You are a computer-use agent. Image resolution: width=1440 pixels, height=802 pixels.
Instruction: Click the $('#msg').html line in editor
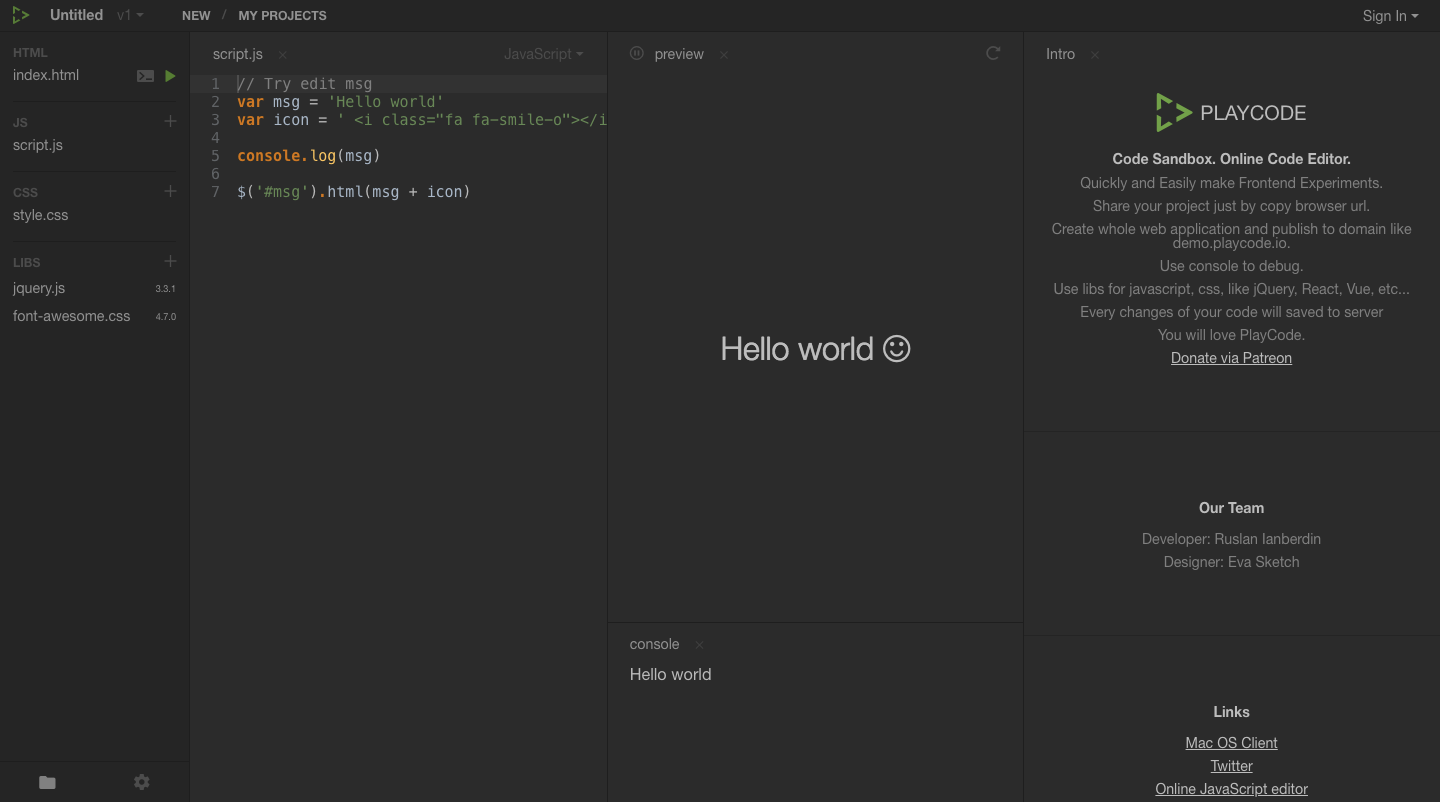click(353, 192)
